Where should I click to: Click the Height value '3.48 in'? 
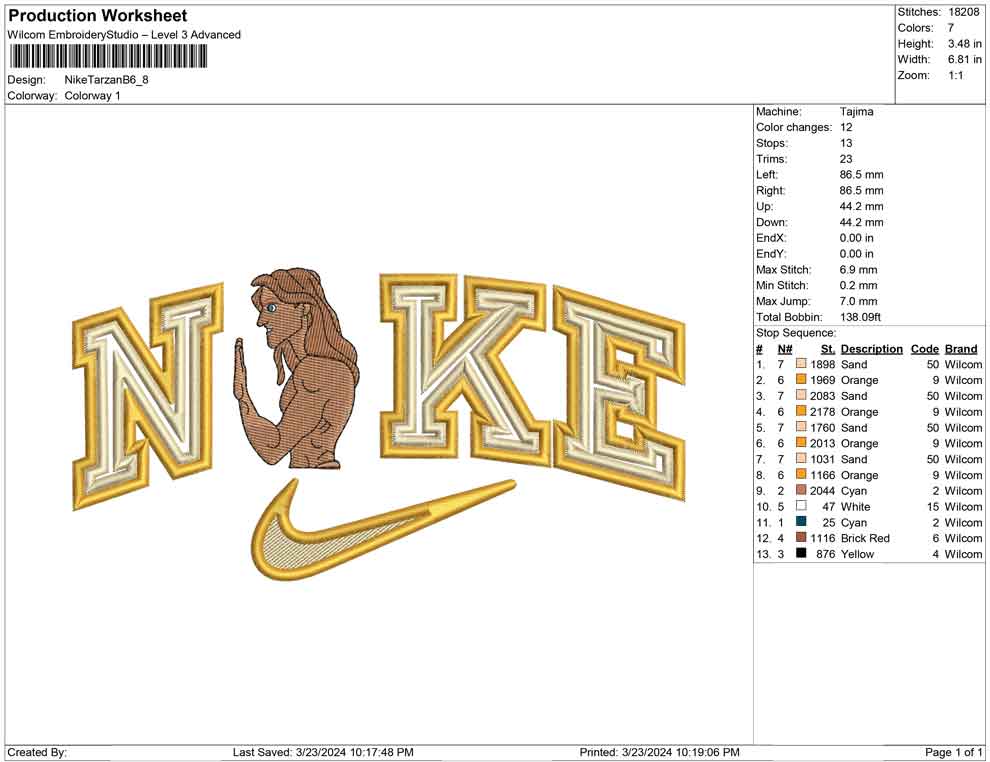point(965,44)
